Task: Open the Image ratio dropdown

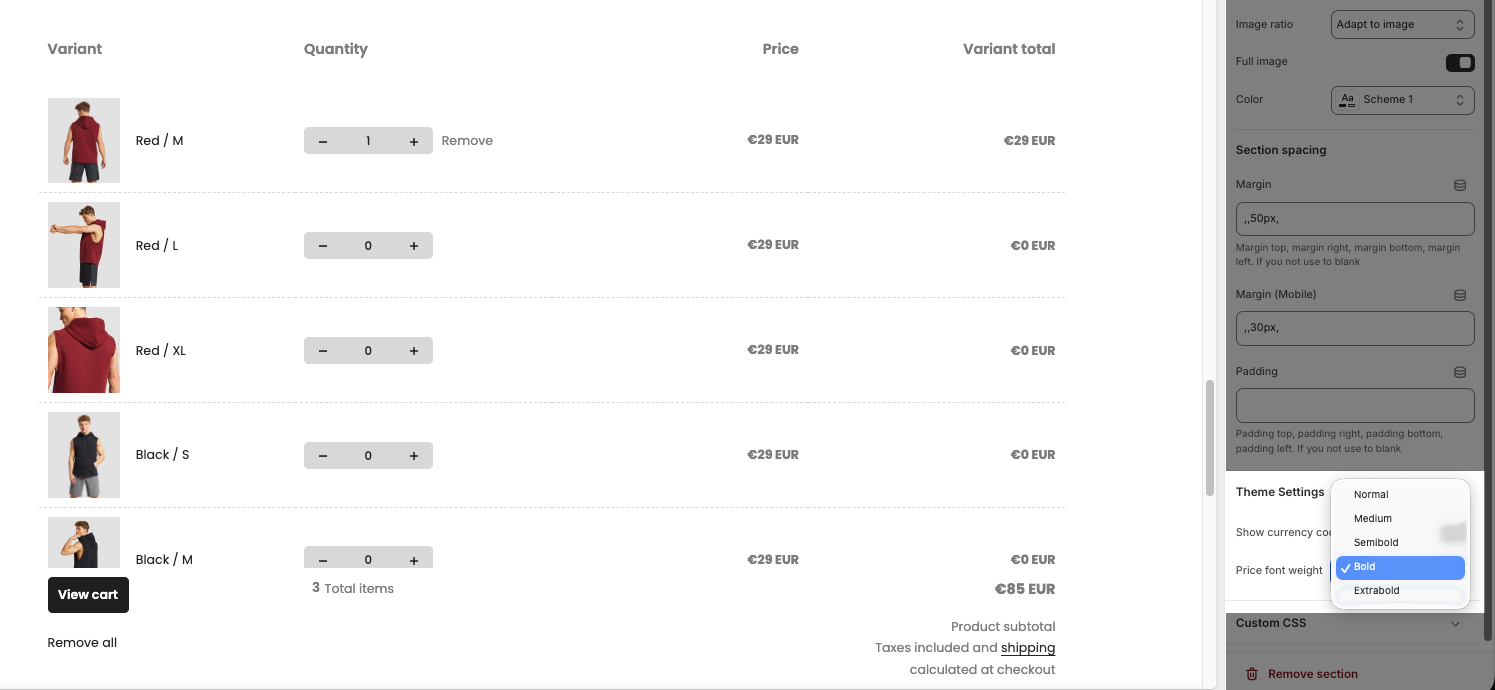Action: pos(1403,24)
